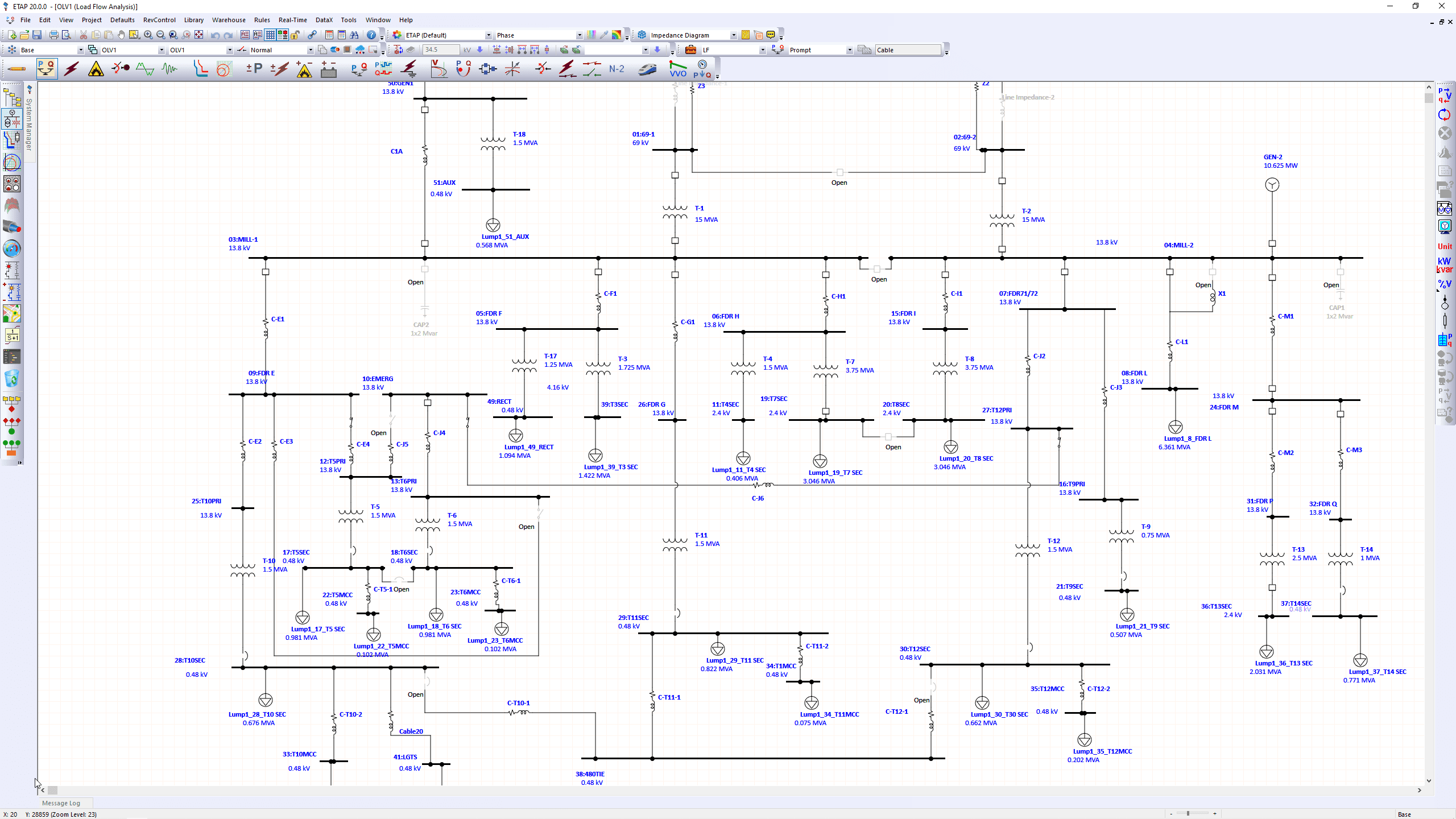Open the GIS map view icon
The height and width of the screenshot is (819, 1456).
(12, 312)
